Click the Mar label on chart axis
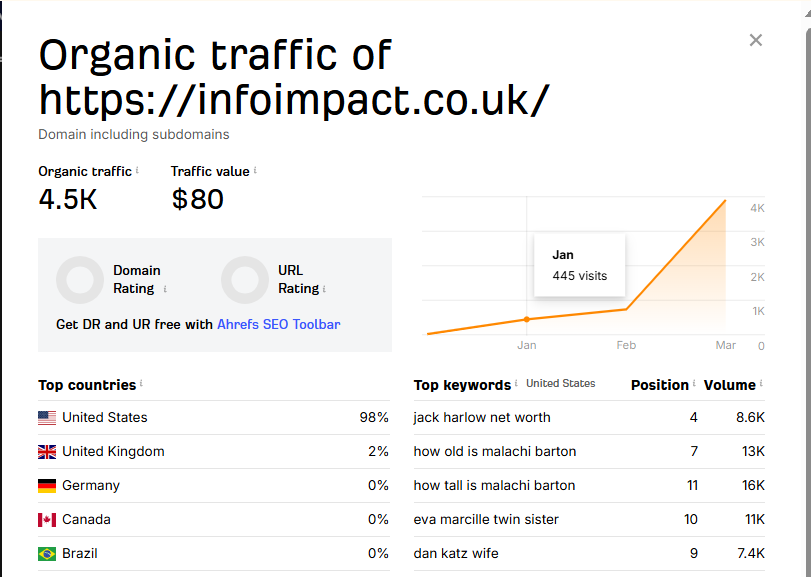This screenshot has height=577, width=811. (x=726, y=345)
